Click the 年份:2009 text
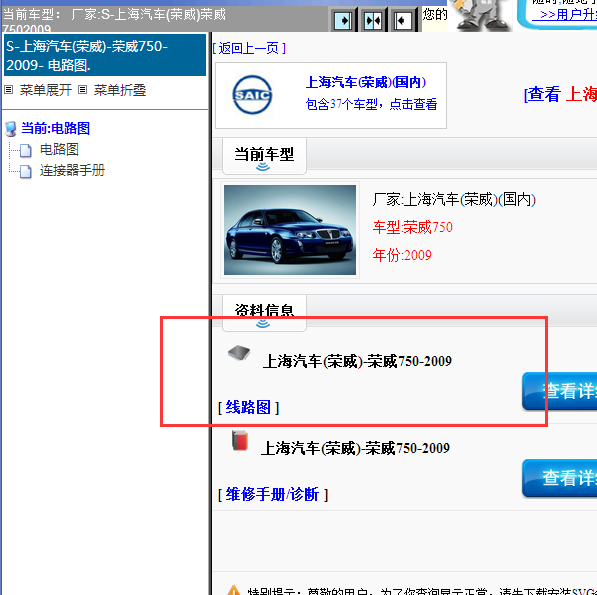 [402, 255]
